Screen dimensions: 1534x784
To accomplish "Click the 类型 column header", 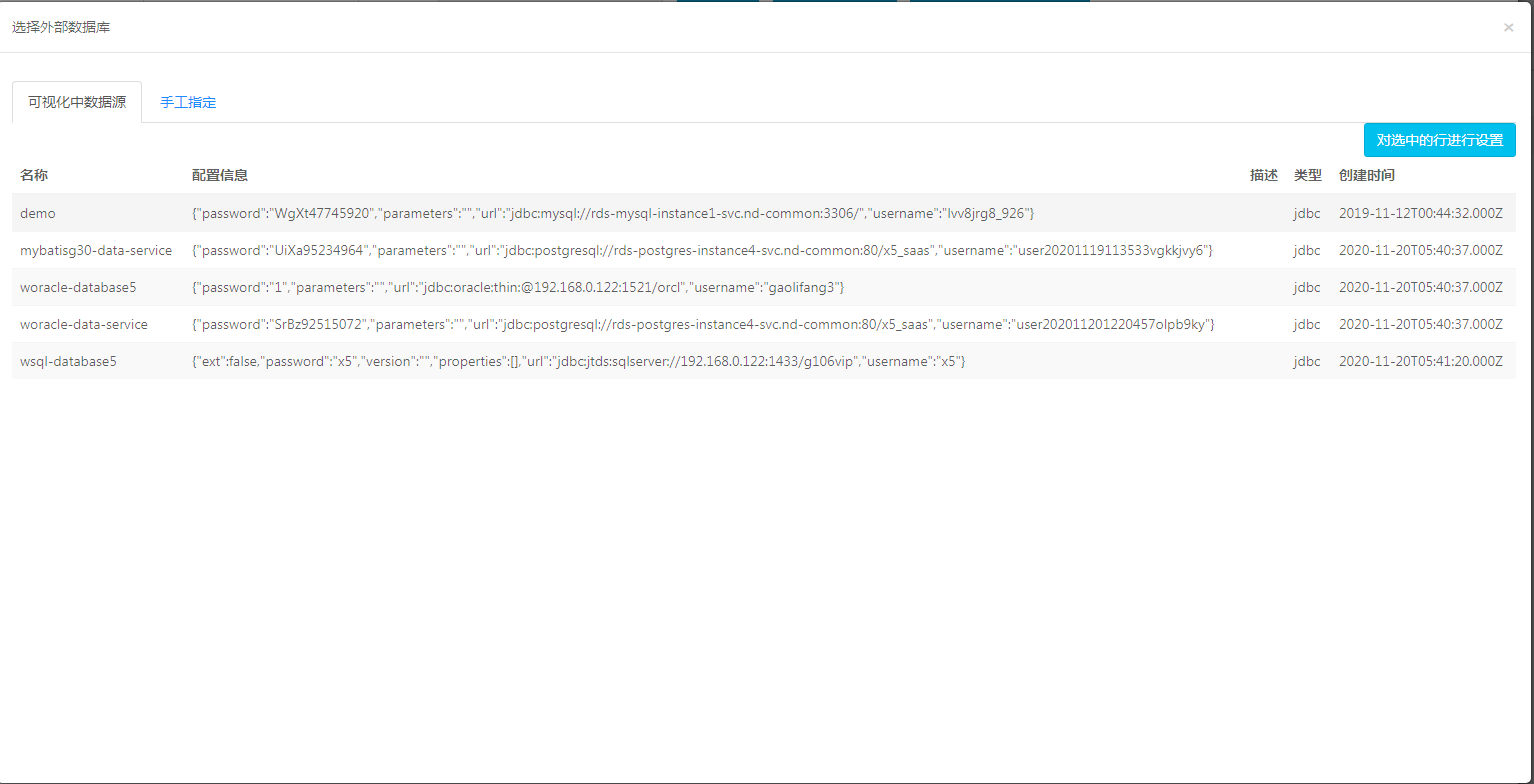I will [x=1308, y=175].
